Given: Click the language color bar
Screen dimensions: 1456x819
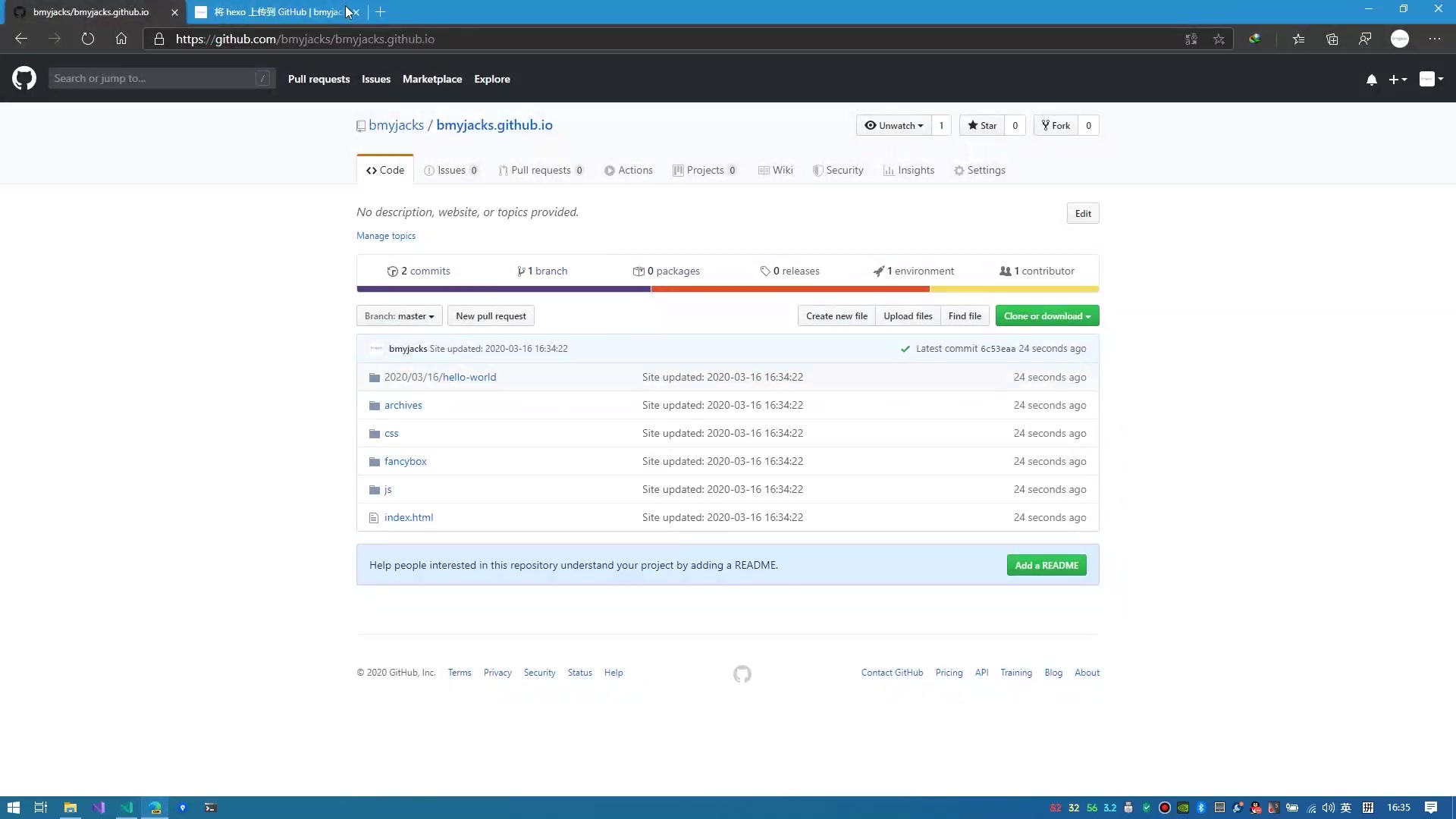Looking at the screenshot, I should click(726, 289).
